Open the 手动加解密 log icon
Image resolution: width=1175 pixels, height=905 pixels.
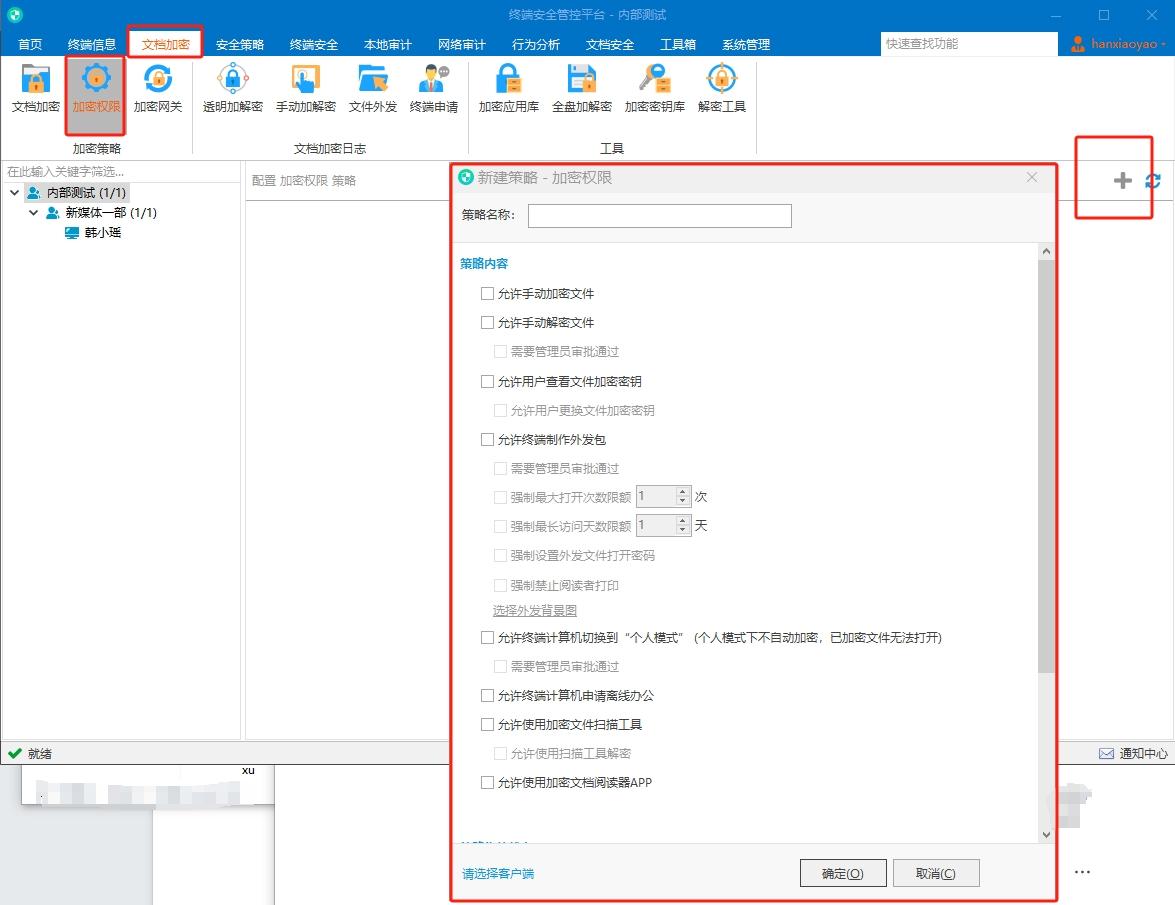(x=306, y=88)
